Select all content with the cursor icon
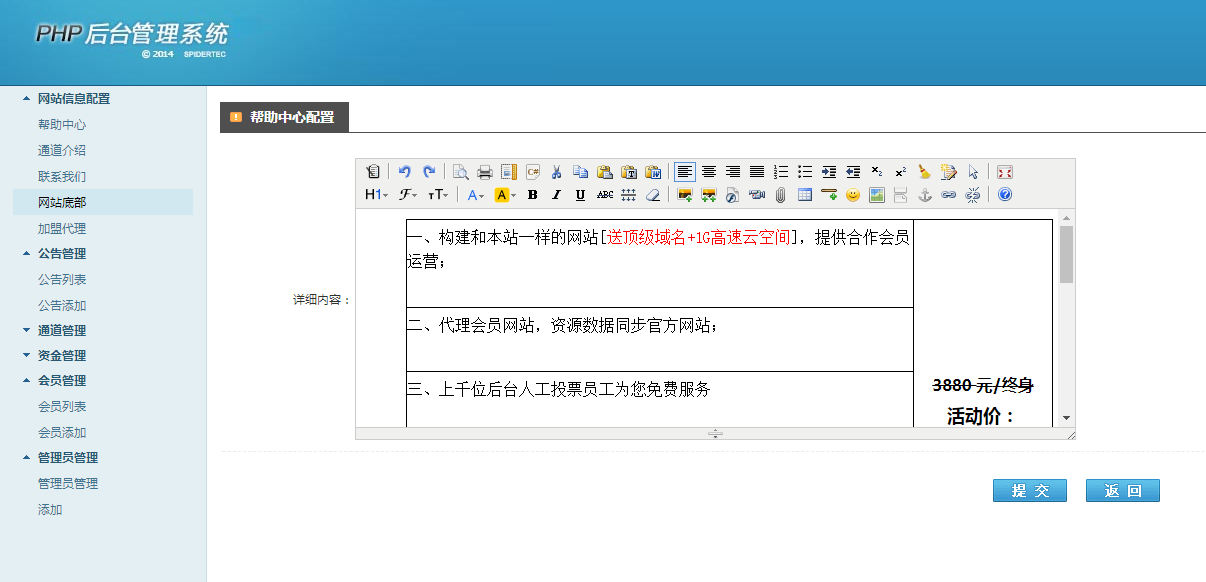The width and height of the screenshot is (1206, 582). (x=973, y=171)
